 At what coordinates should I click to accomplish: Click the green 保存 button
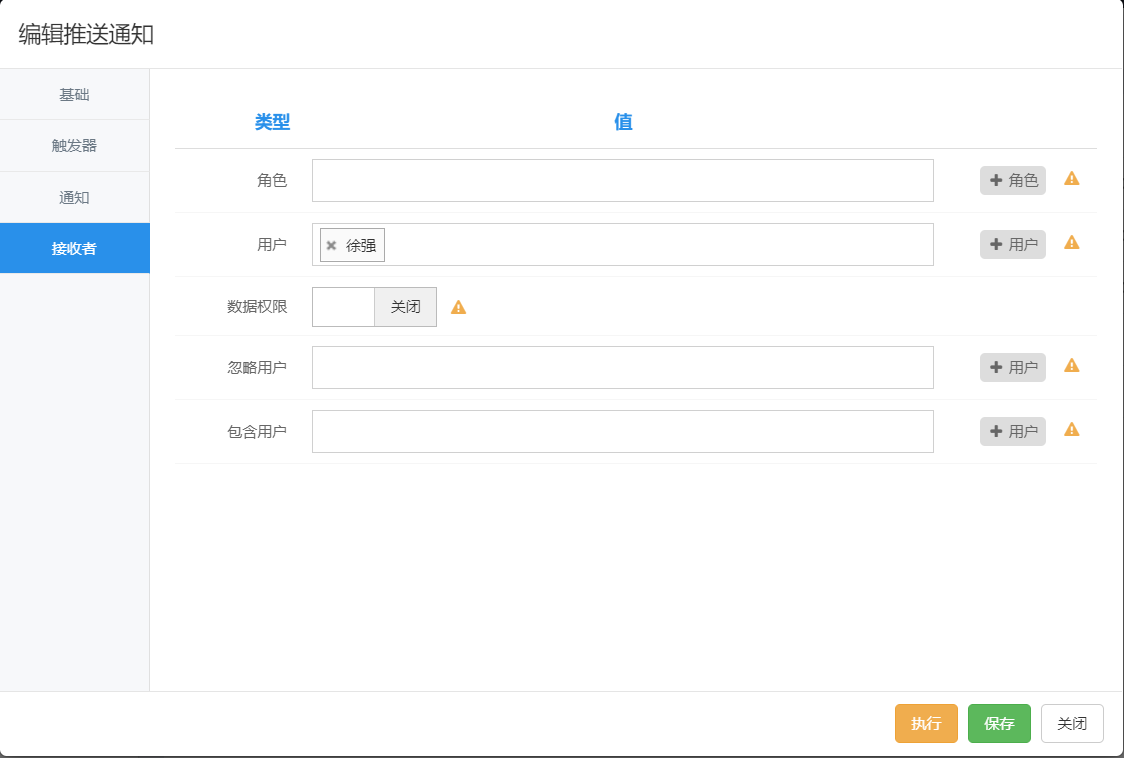(x=998, y=723)
